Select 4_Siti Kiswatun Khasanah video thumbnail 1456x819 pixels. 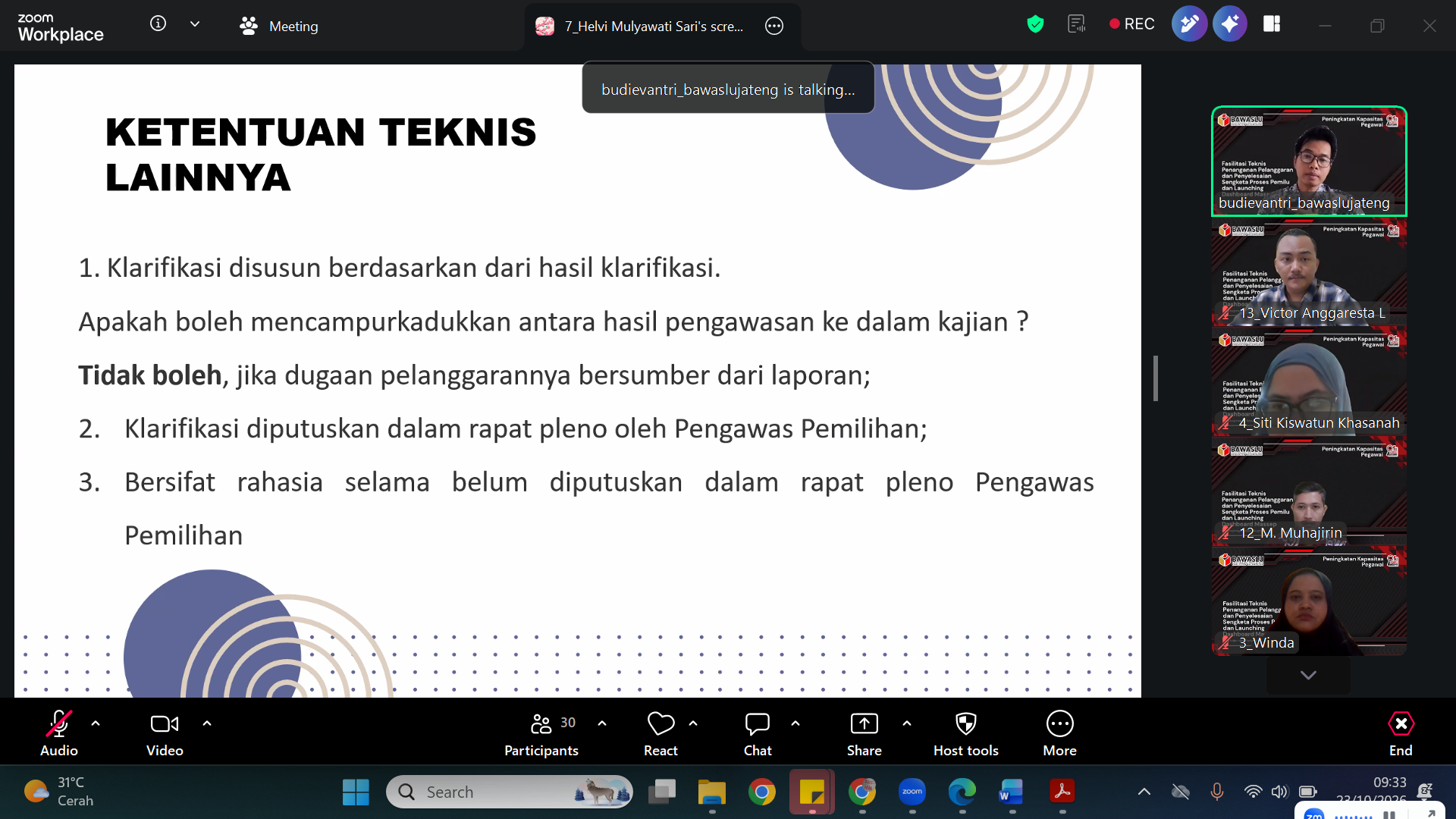point(1309,381)
